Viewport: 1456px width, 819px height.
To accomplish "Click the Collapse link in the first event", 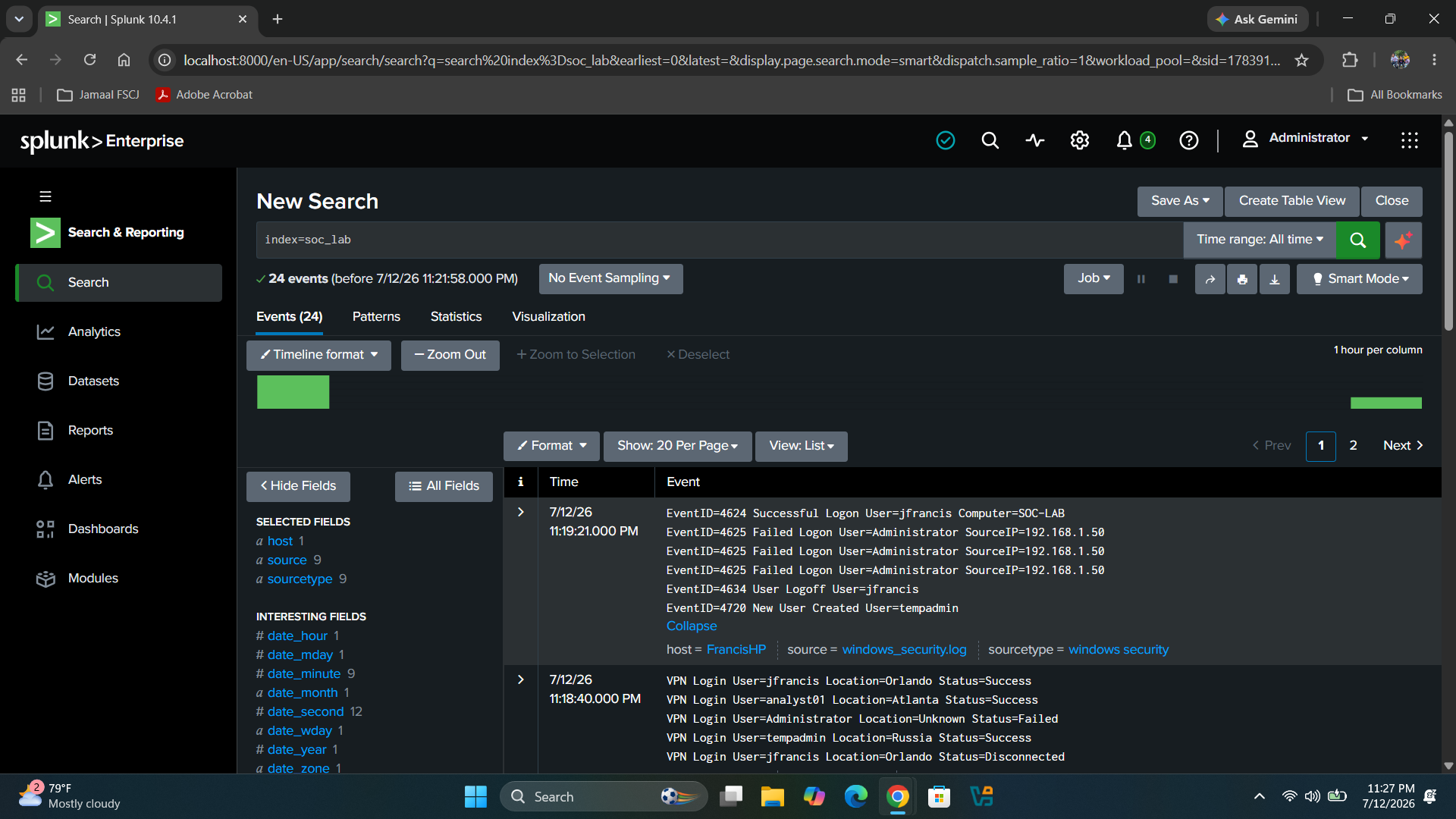I will pyautogui.click(x=692, y=626).
